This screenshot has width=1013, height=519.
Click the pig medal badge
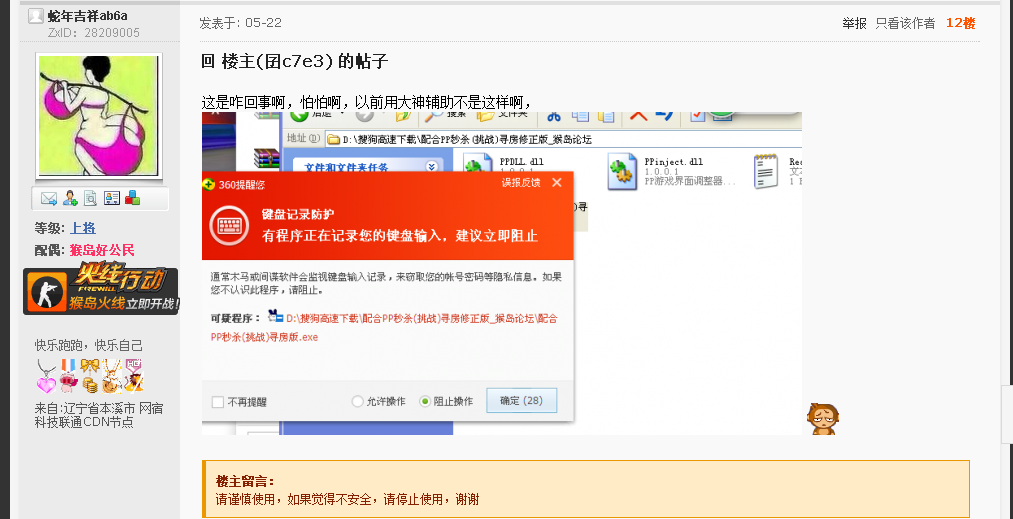tap(68, 377)
